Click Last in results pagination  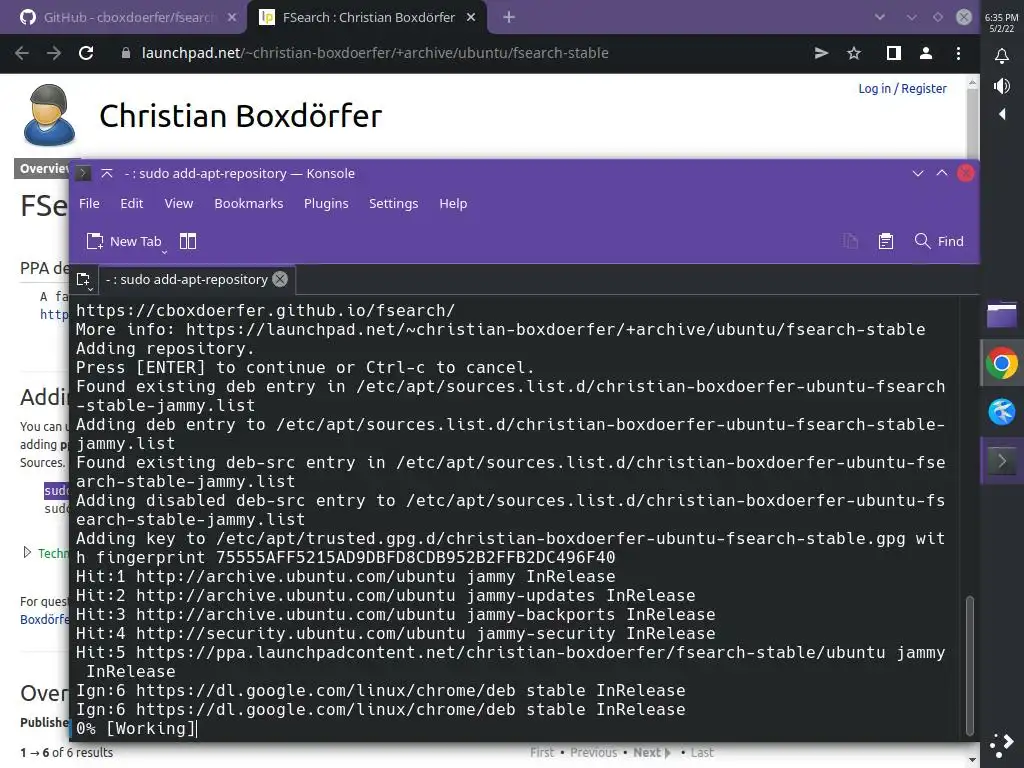coord(702,752)
